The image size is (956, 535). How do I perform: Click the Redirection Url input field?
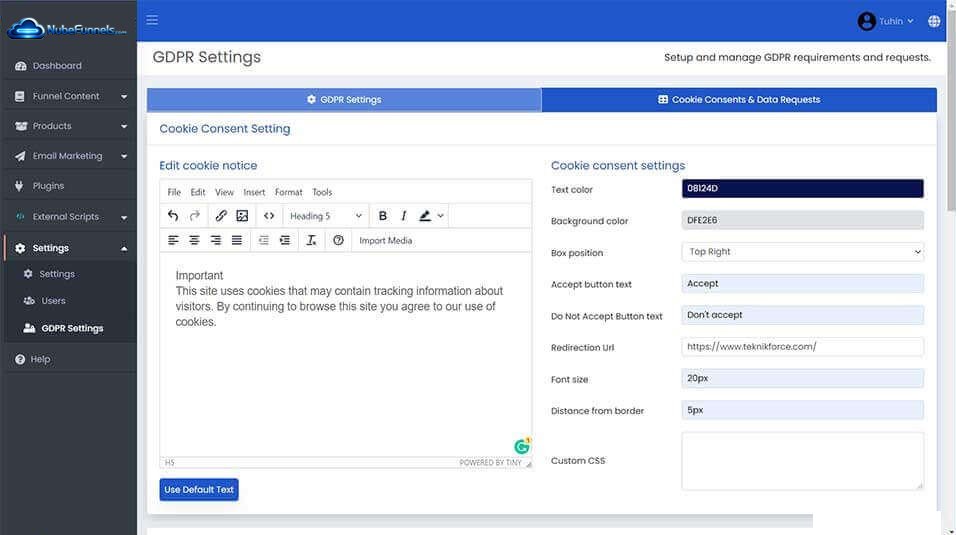(802, 347)
